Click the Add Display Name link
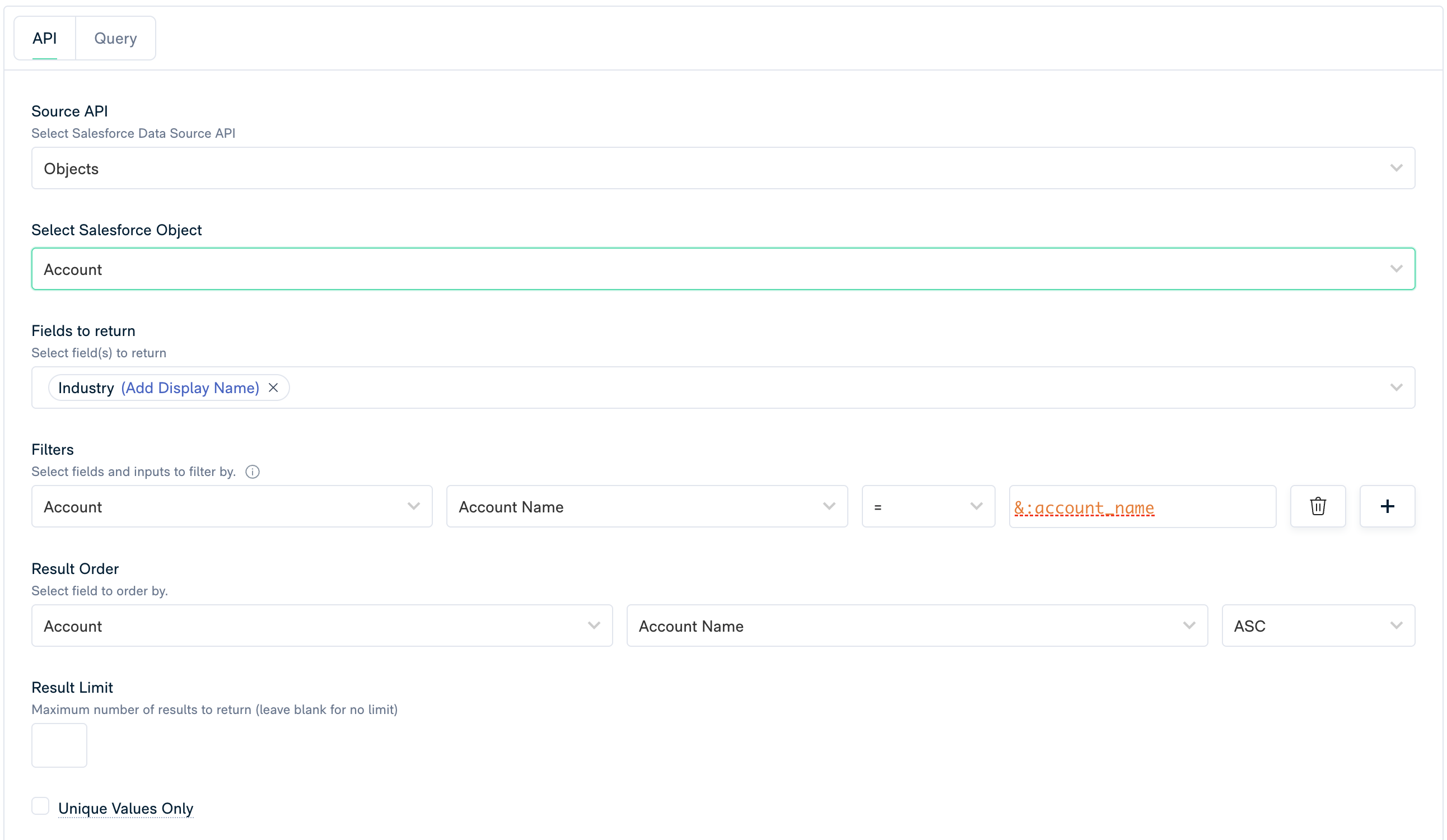This screenshot has width=1447, height=840. coord(190,388)
